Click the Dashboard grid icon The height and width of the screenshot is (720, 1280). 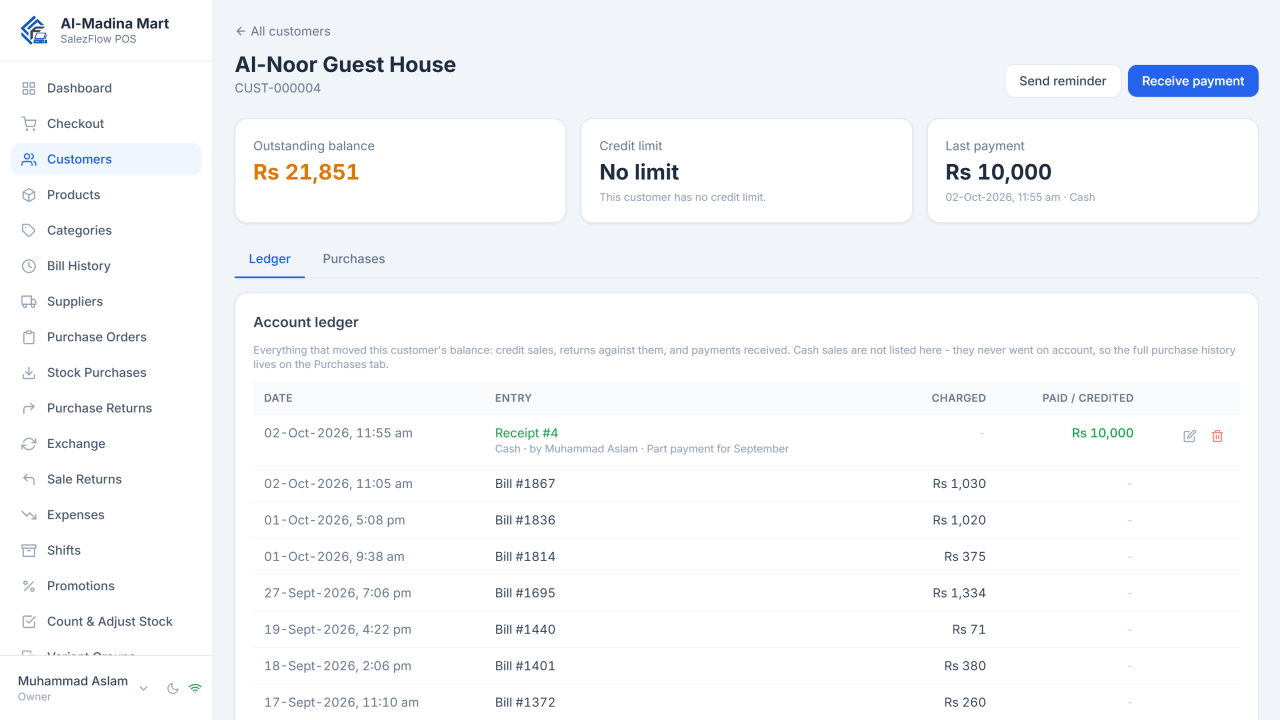click(x=29, y=88)
